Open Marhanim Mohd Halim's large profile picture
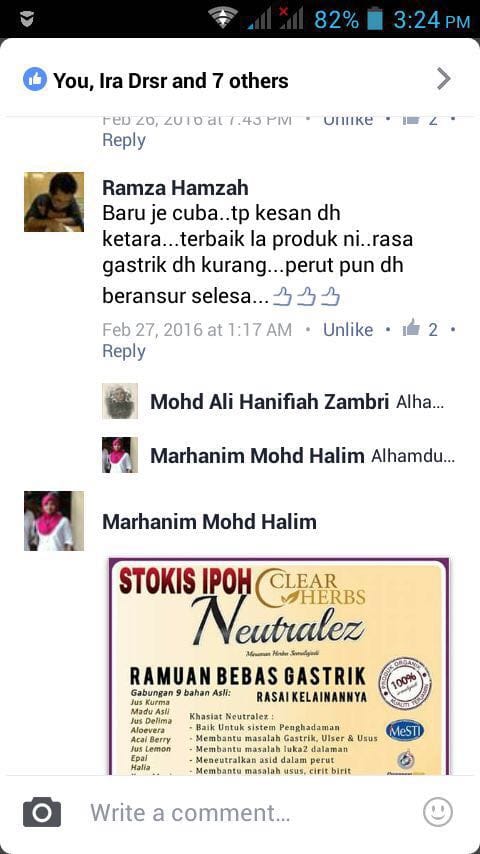This screenshot has width=480, height=854. point(54,521)
